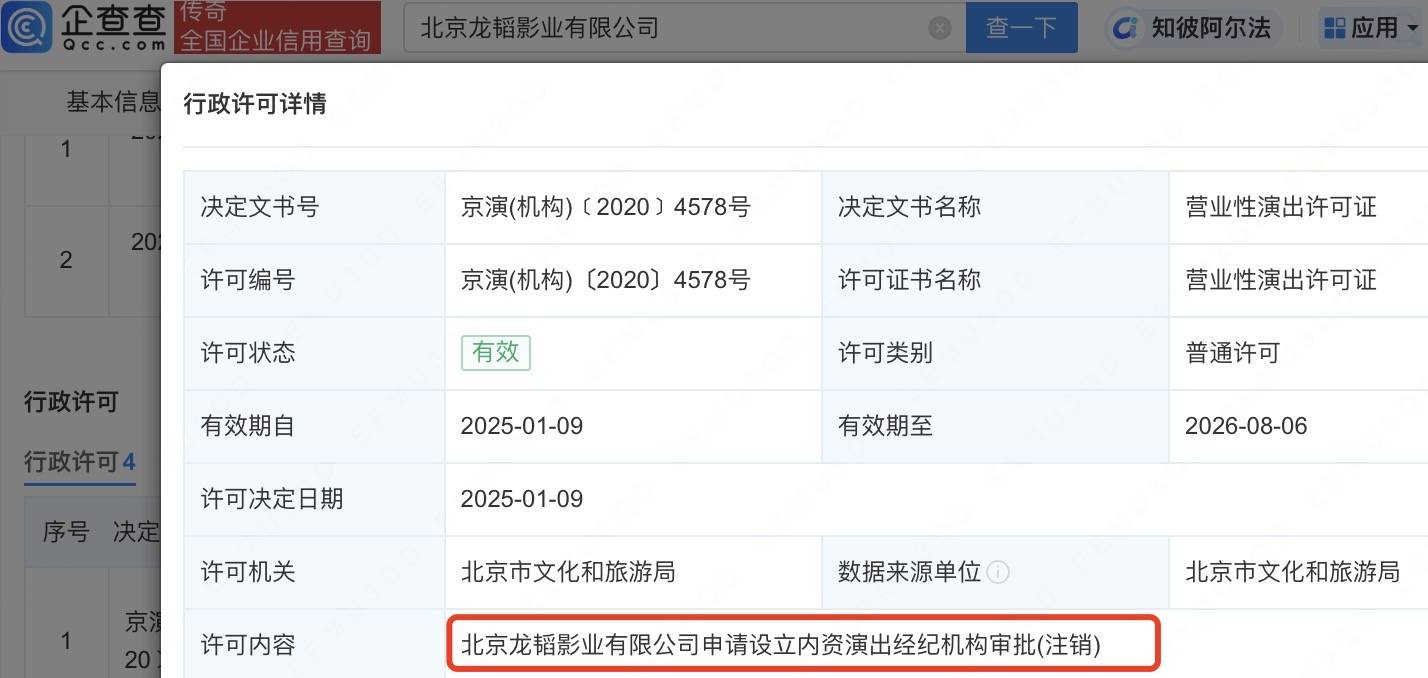Click the 许可状态 label cell
This screenshot has height=678, width=1428.
[x=314, y=353]
